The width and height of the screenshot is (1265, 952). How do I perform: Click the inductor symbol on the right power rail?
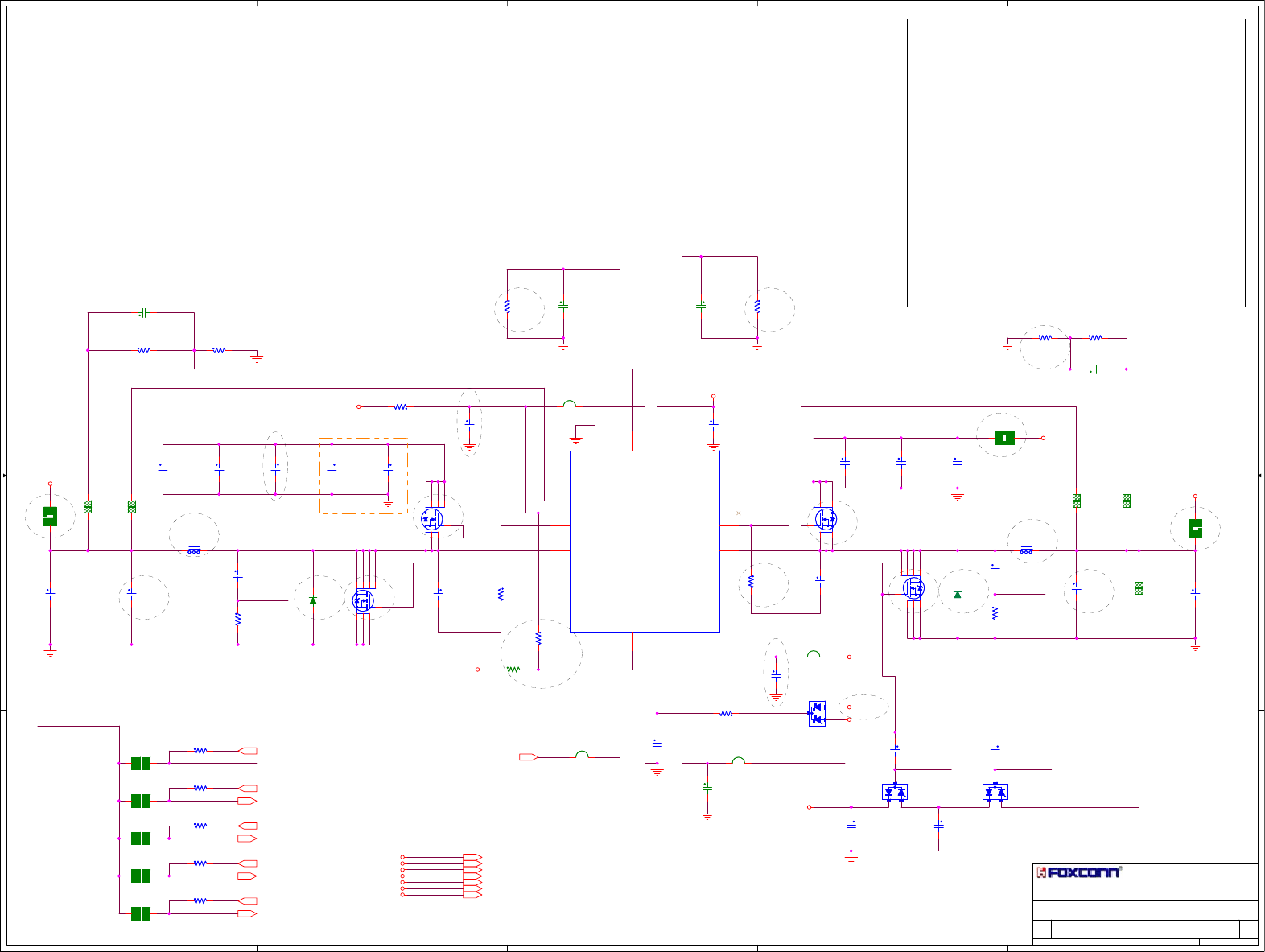[x=1026, y=550]
